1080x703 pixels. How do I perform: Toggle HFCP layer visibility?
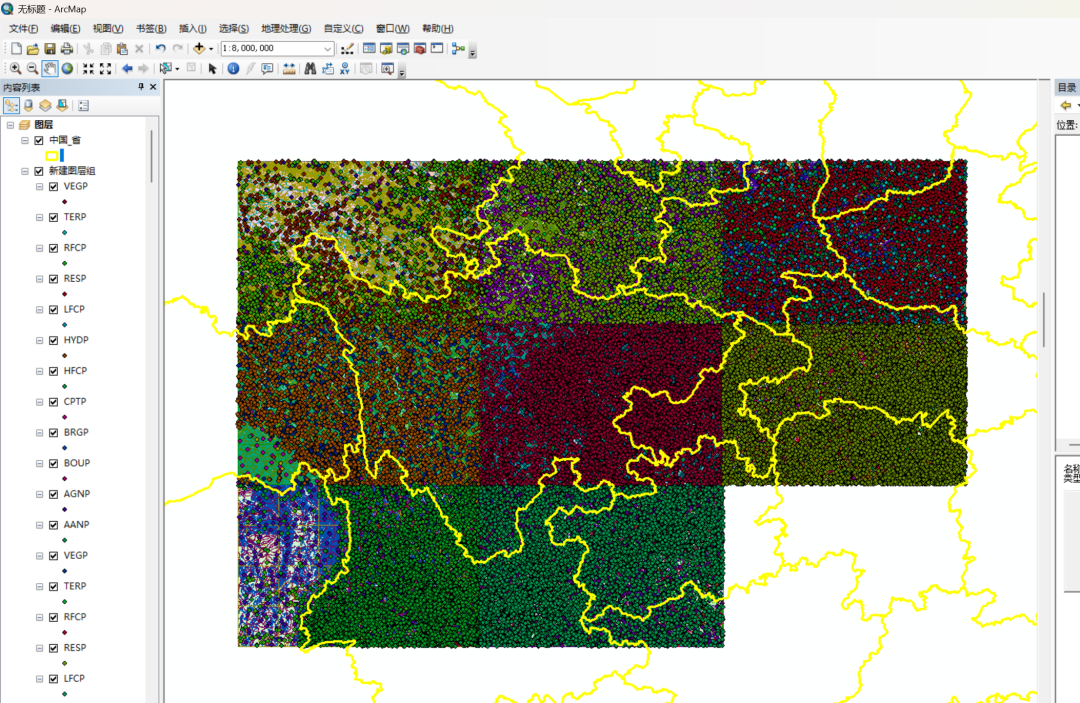pos(54,371)
